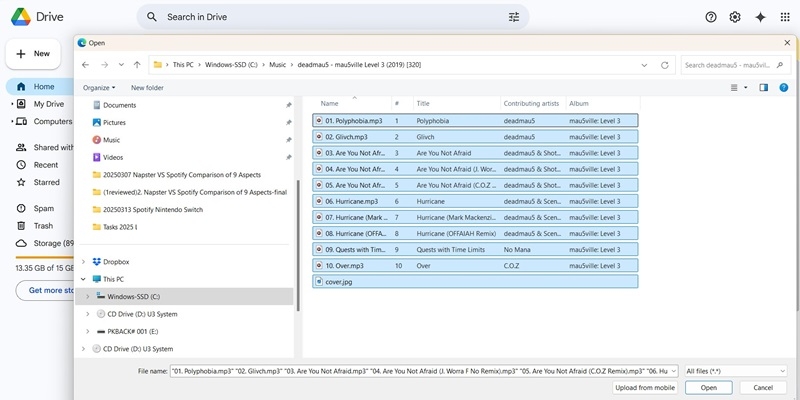The image size is (800, 400).
Task: Open the Drive help icon
Action: 711,17
